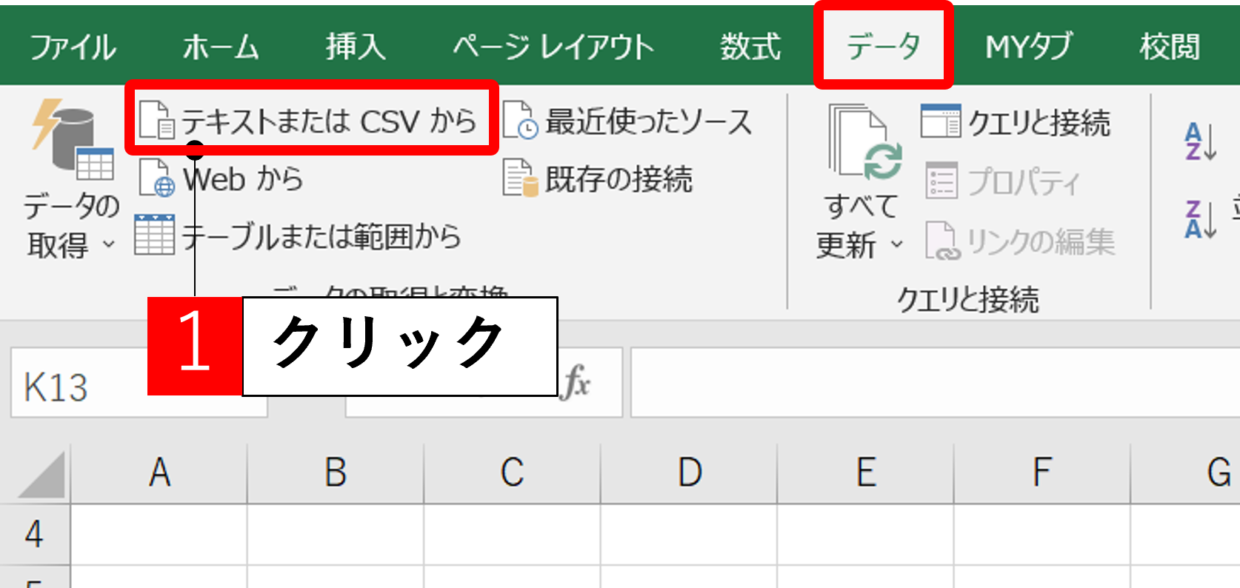1240x588 pixels.
Task: Click the Web から globe icon
Action: (x=156, y=180)
